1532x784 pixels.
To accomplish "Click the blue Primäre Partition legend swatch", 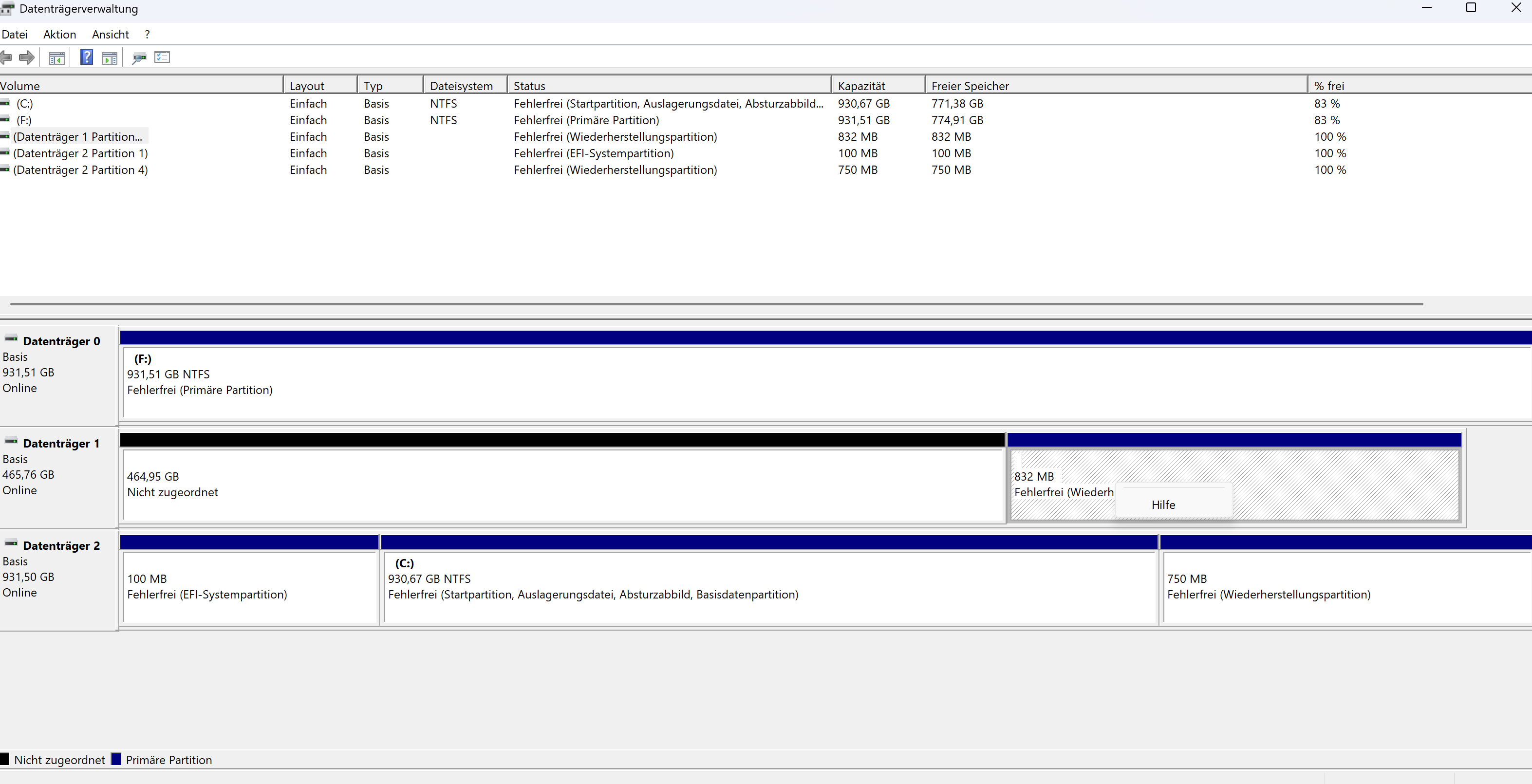I will 116,759.
